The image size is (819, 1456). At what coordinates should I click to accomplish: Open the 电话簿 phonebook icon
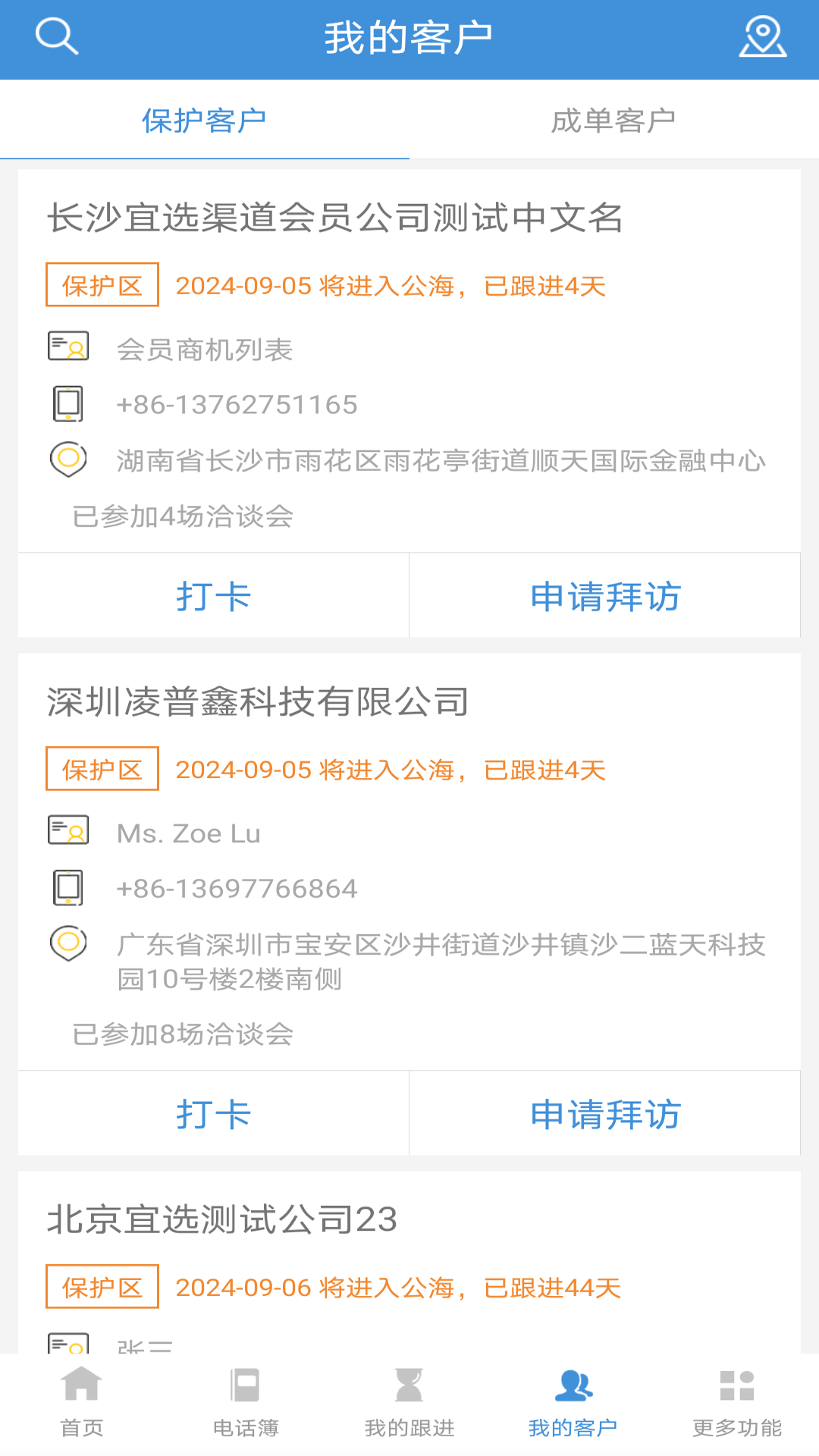pyautogui.click(x=246, y=1385)
